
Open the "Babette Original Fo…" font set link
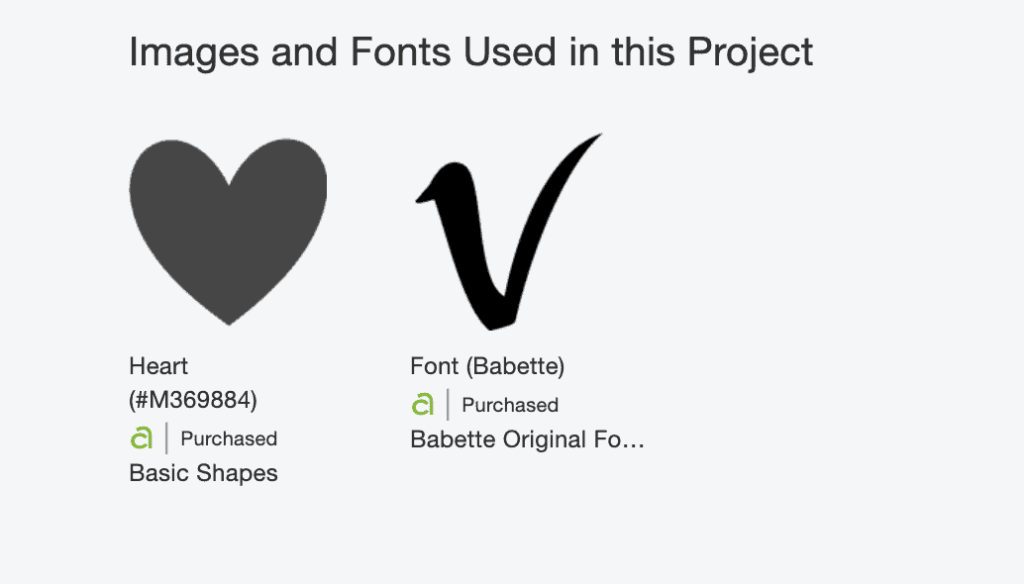coord(527,440)
